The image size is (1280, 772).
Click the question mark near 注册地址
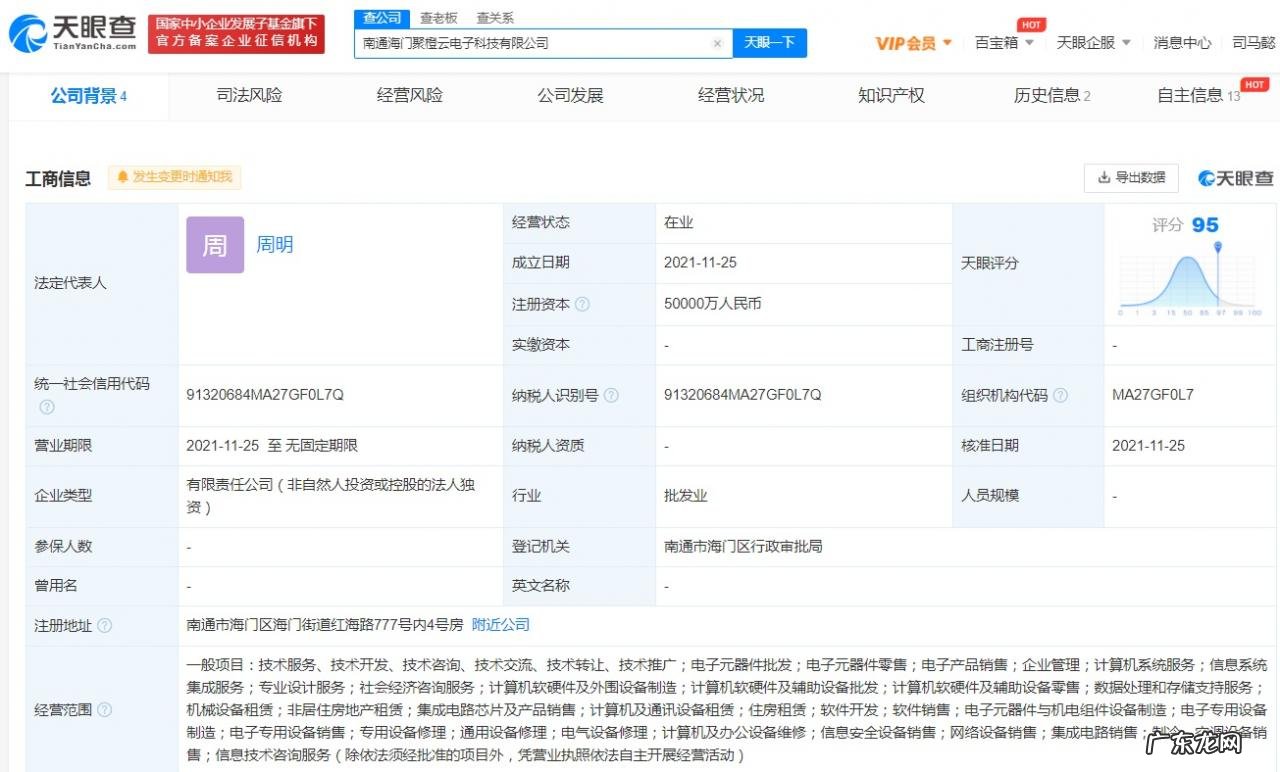108,626
